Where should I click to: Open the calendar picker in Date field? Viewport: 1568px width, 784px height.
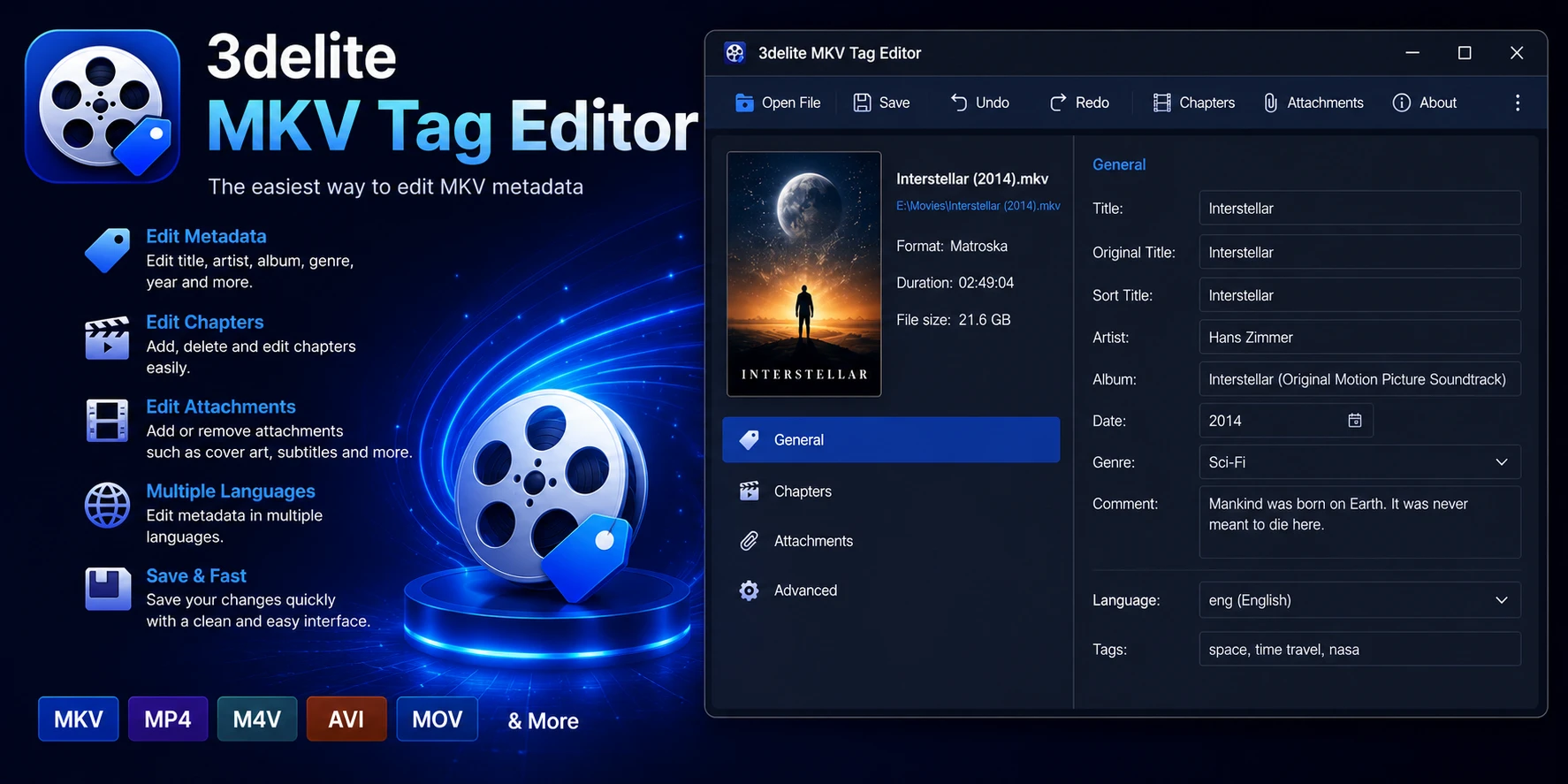(x=1355, y=421)
